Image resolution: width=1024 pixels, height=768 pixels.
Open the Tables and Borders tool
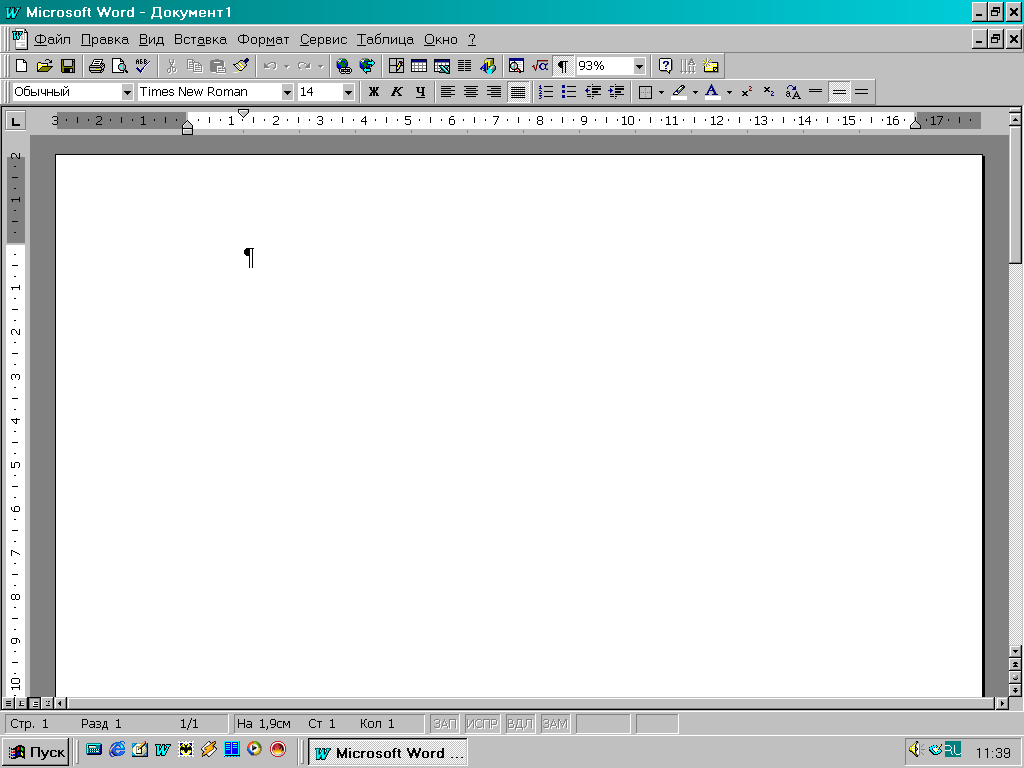pyautogui.click(x=396, y=66)
